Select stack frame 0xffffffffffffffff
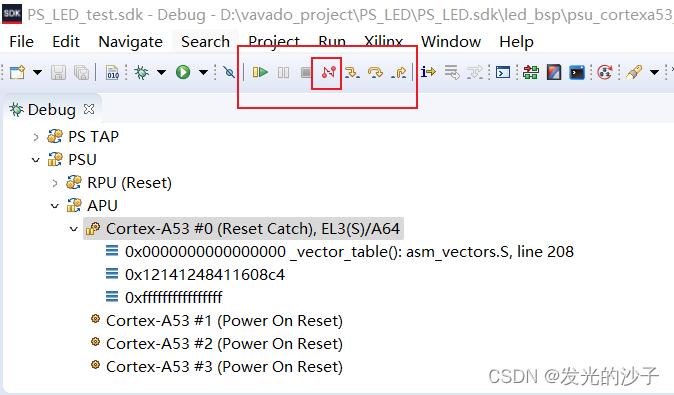Viewport: 674px width, 395px height. tap(163, 297)
